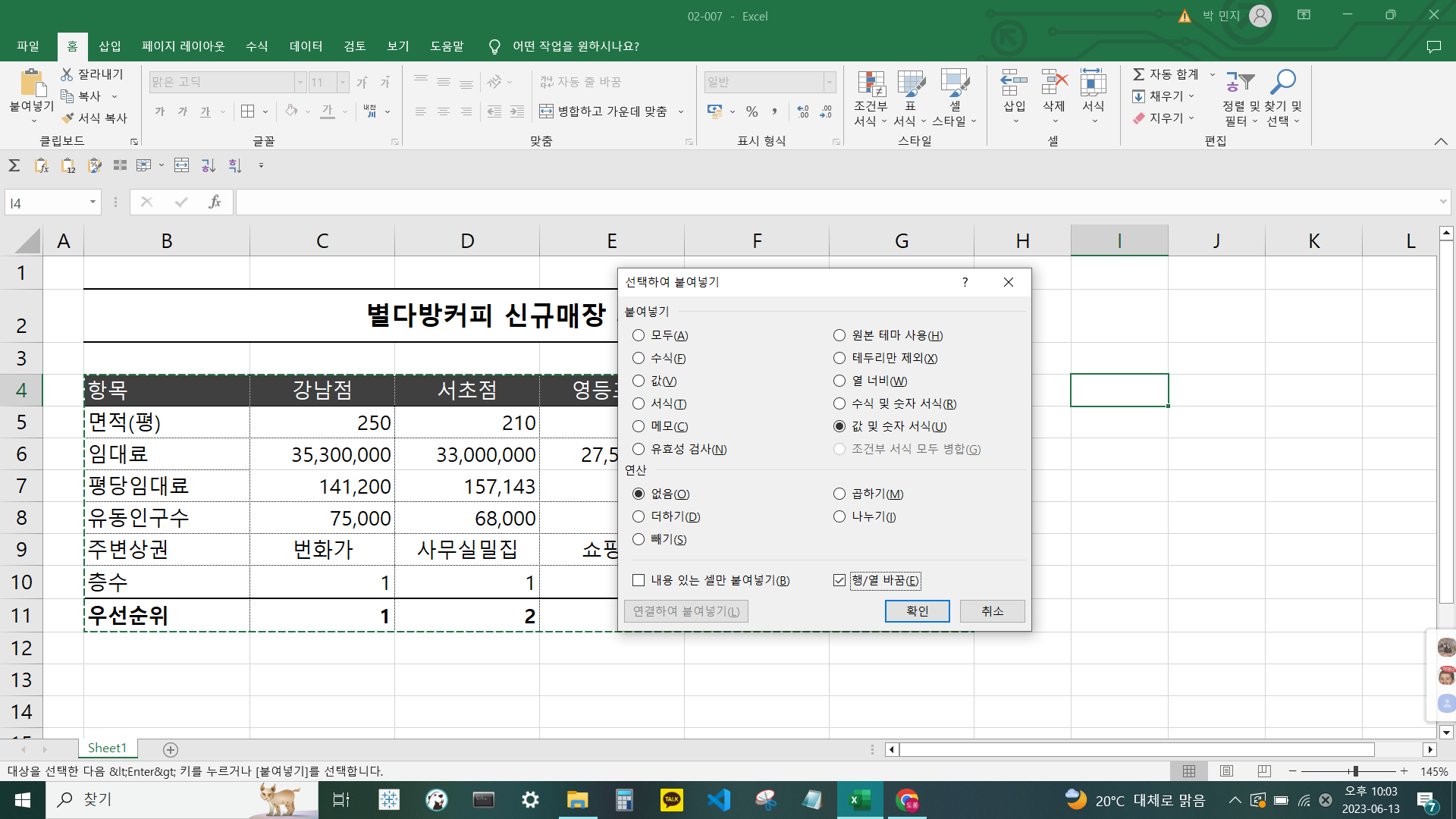Screen dimensions: 1456x819
Task: Click the Insert Function fx icon
Action: [x=215, y=202]
